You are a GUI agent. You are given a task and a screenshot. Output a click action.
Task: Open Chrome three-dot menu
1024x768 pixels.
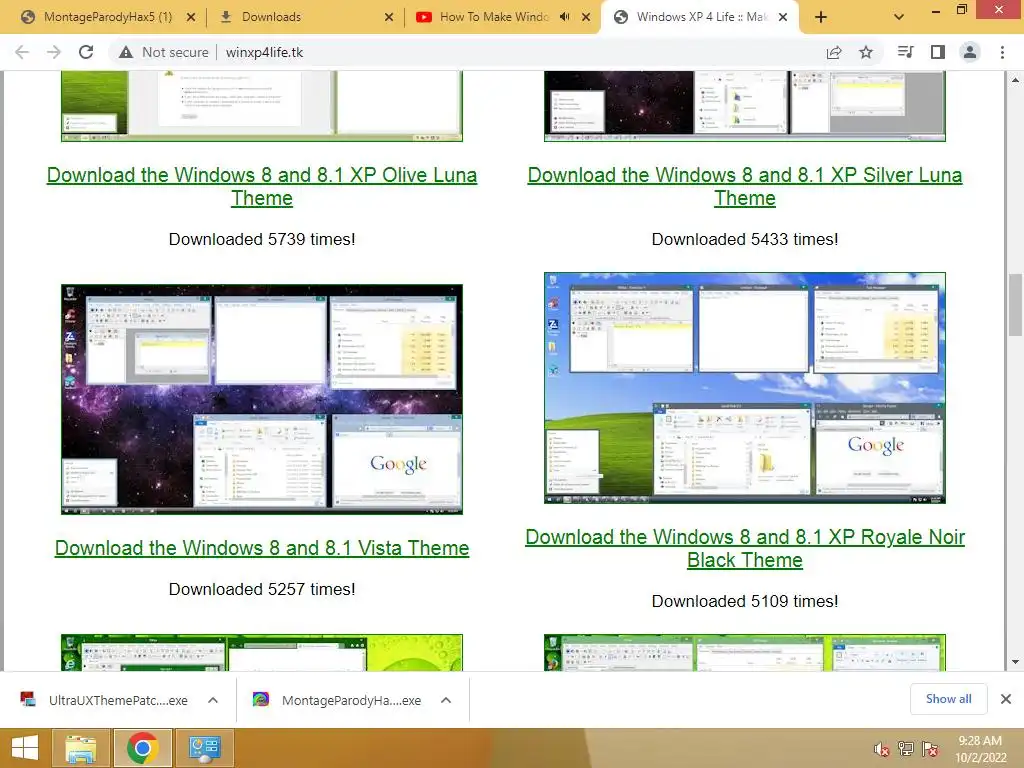coord(1002,52)
